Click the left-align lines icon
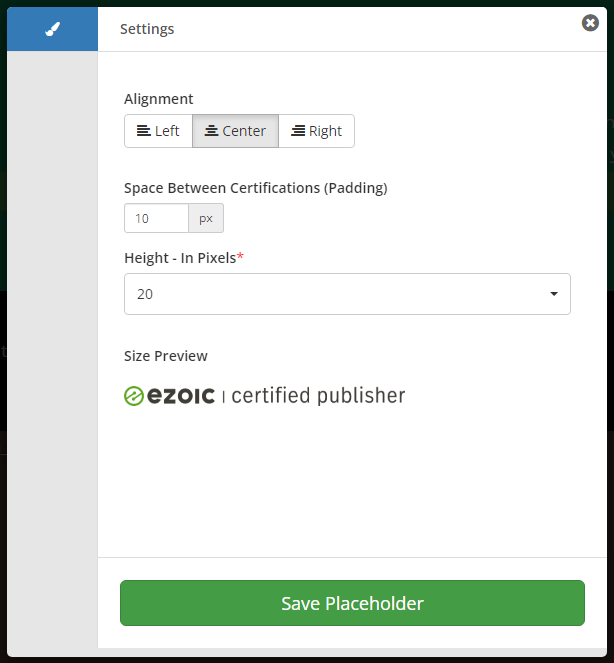This screenshot has width=614, height=663. [144, 131]
